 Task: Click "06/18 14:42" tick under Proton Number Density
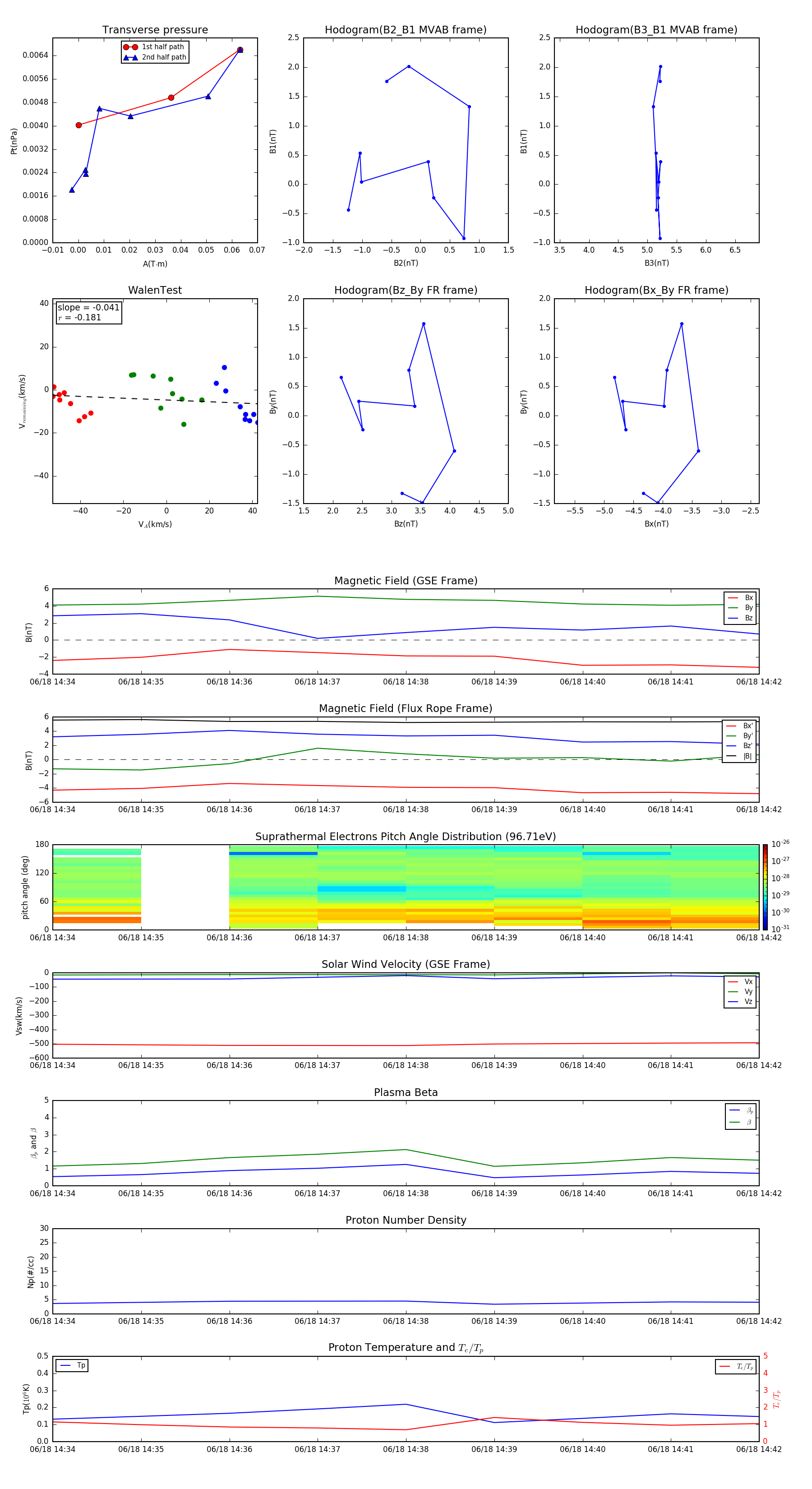(759, 1321)
